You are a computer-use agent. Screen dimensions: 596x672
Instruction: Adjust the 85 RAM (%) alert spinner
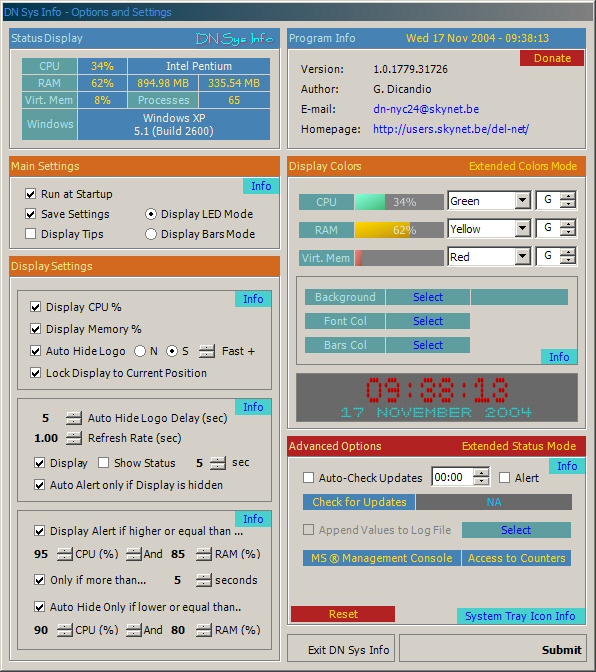(x=204, y=554)
